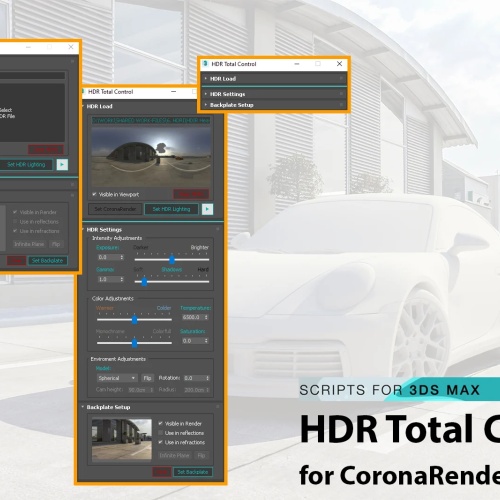Click the Exposure spinner arrows
This screenshot has width=500, height=500.
pos(122,257)
